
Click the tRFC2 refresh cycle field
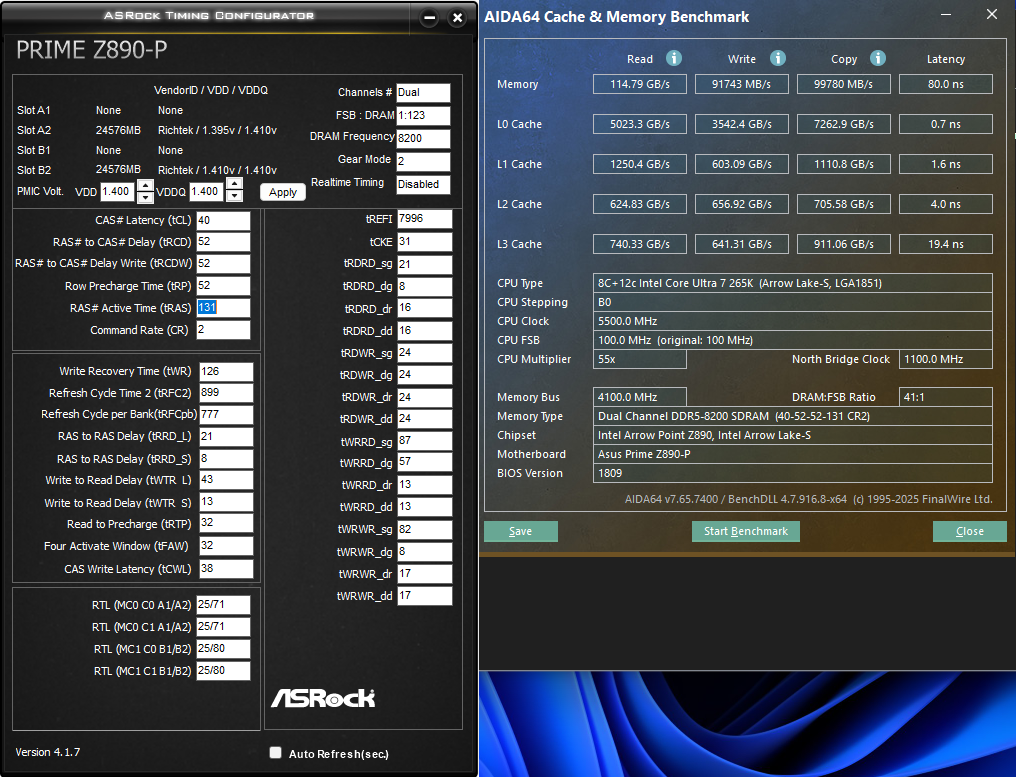click(226, 393)
